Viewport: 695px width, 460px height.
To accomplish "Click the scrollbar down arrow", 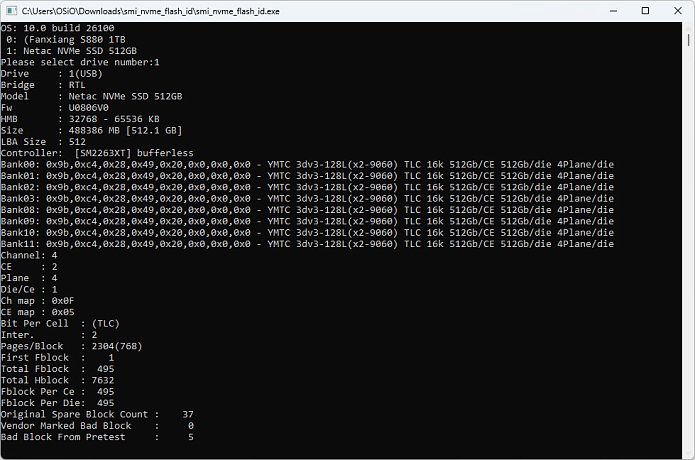I will click(x=688, y=453).
